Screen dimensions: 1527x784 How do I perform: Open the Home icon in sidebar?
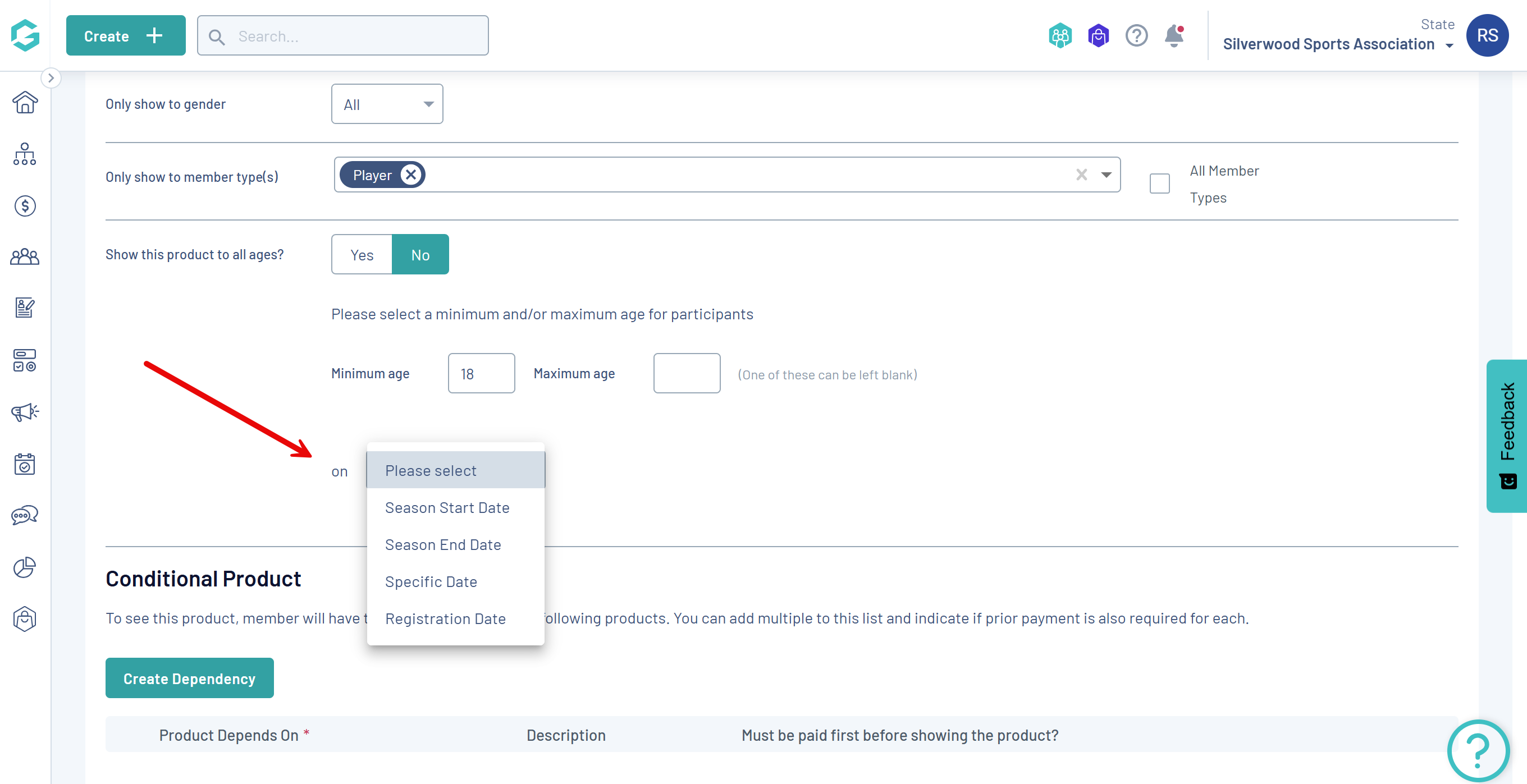[25, 103]
